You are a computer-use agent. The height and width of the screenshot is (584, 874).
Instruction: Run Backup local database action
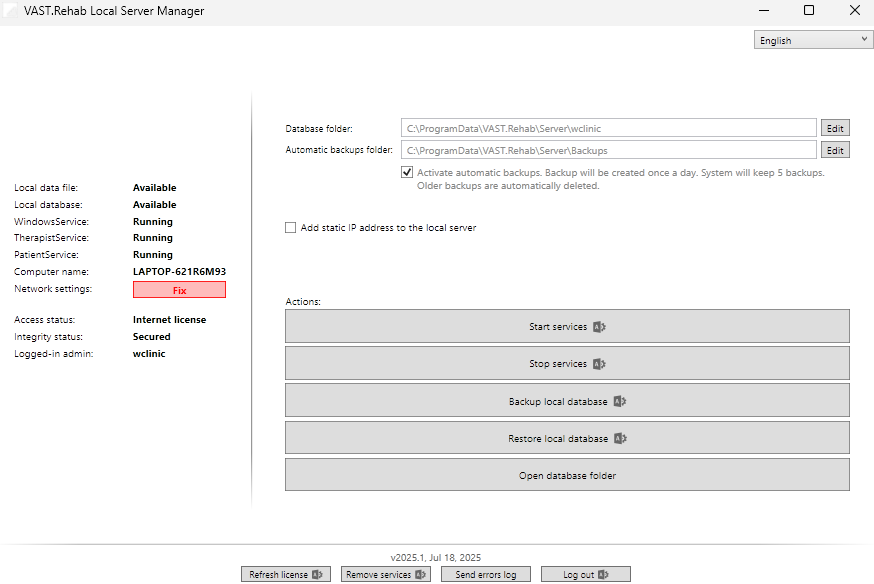[567, 401]
